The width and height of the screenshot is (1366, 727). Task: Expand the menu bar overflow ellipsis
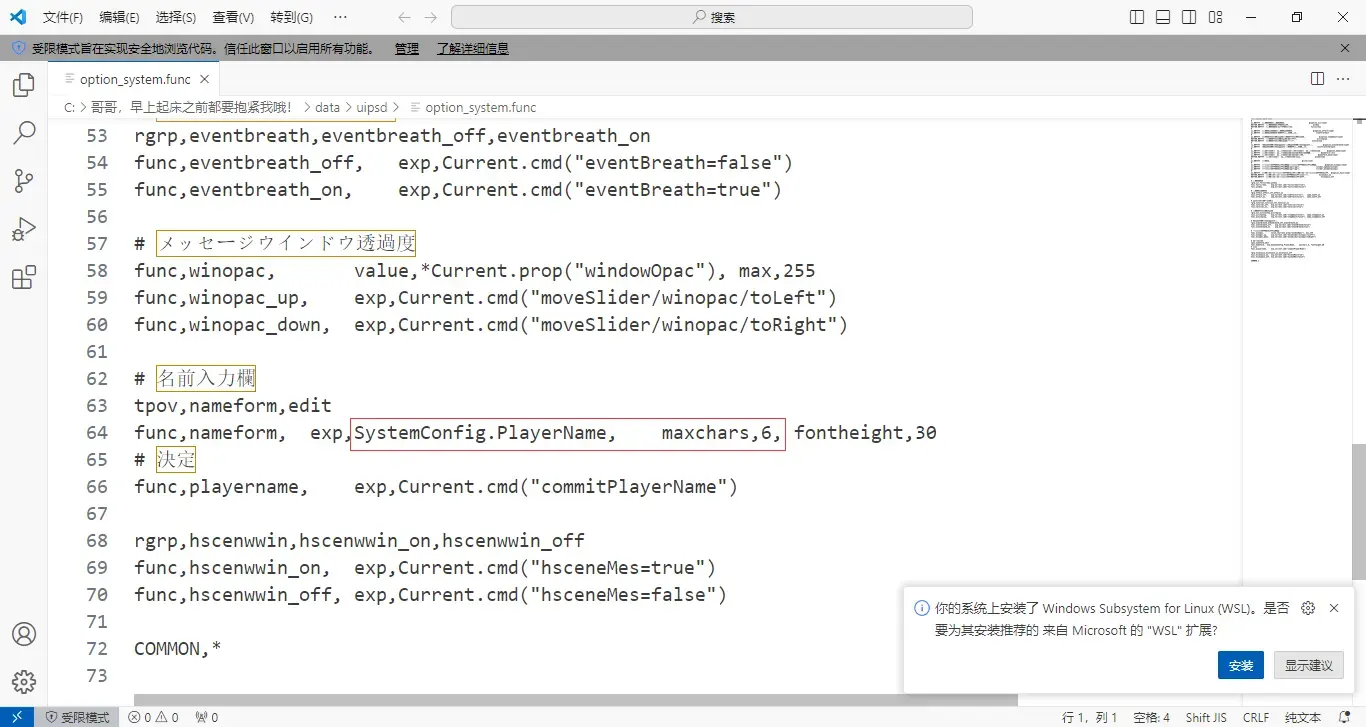(340, 17)
